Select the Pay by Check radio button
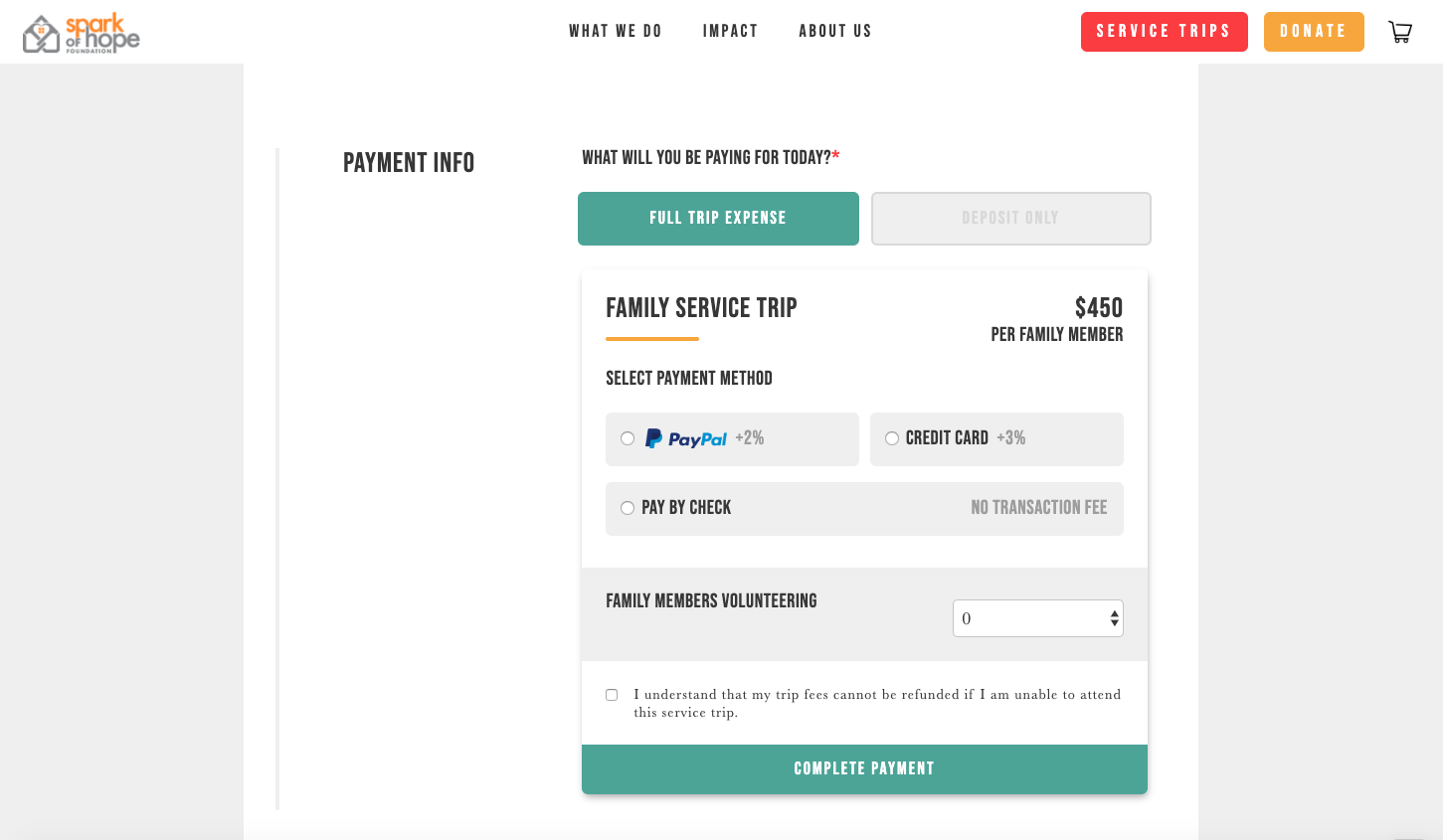 click(628, 508)
